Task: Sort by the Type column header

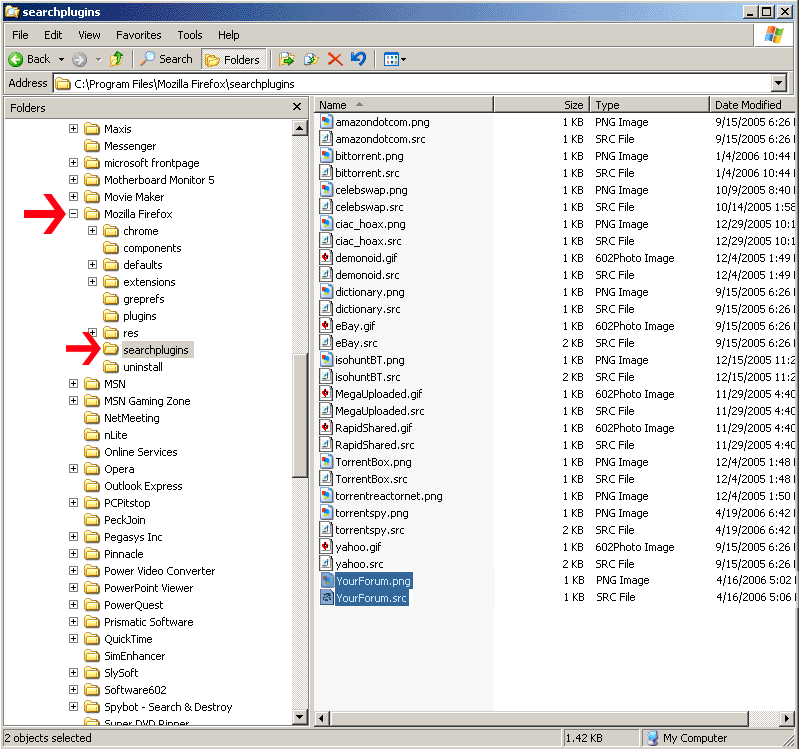Action: click(x=650, y=105)
